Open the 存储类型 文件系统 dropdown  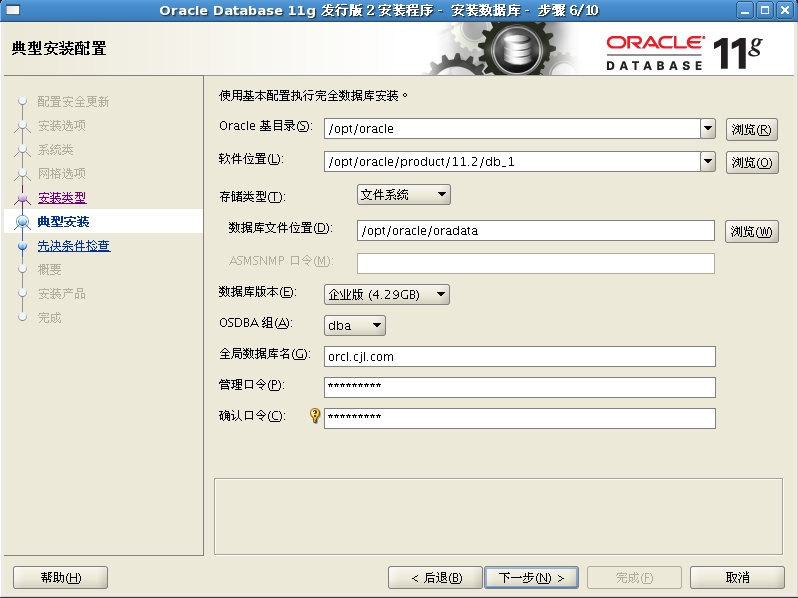point(404,194)
